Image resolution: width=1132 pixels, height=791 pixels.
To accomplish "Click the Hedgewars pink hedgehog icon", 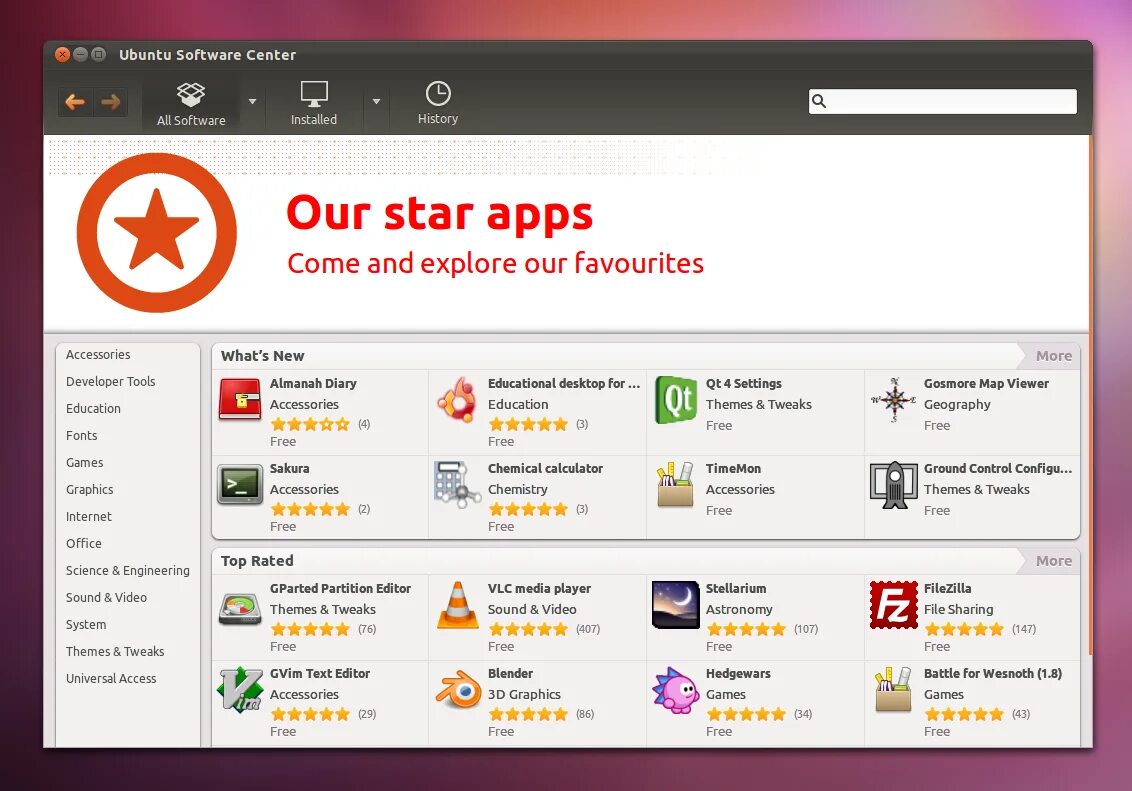I will coord(676,691).
